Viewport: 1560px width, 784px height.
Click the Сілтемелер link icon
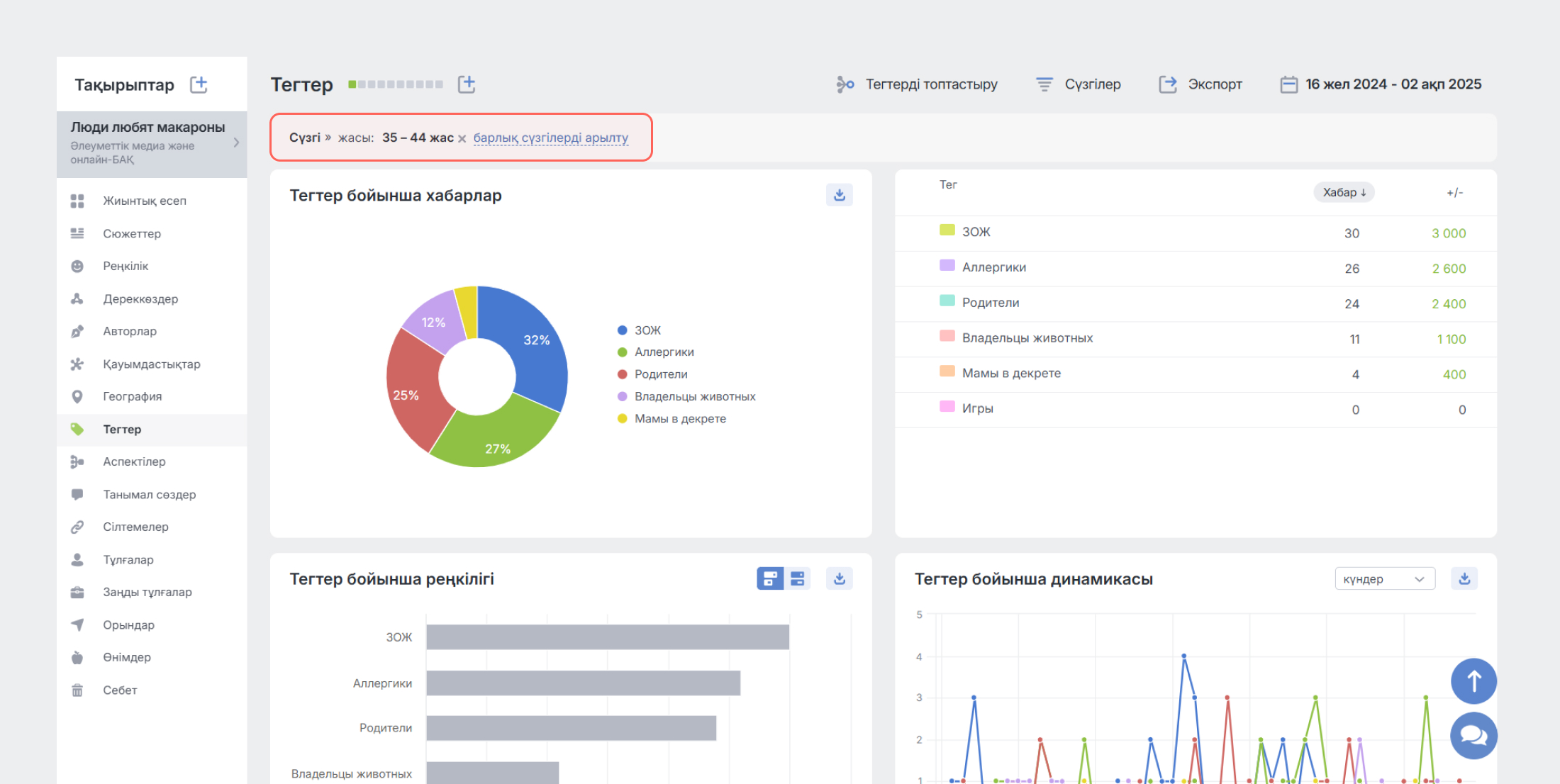point(77,527)
